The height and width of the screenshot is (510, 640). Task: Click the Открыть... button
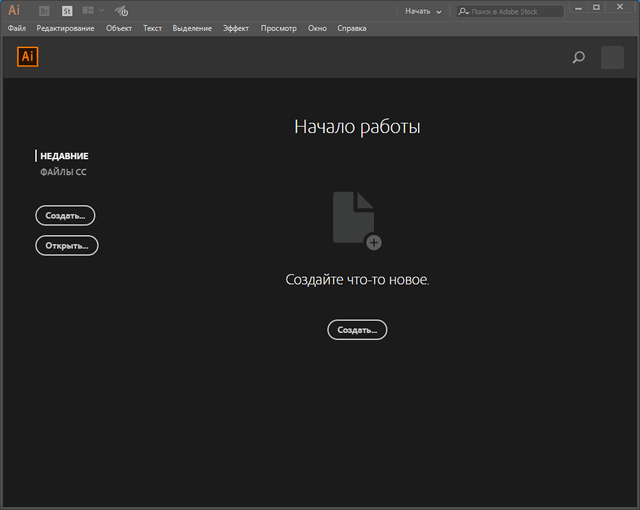coord(67,246)
